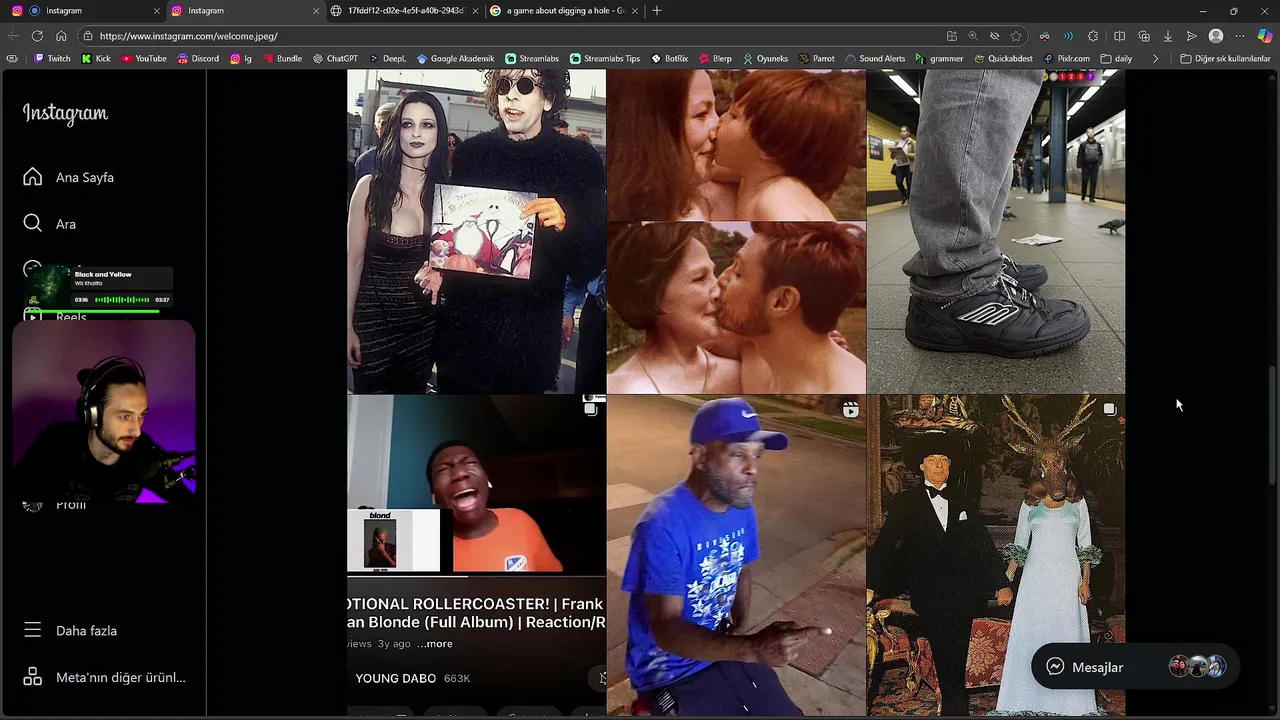Open the Daha fazla hamburger menu
Image resolution: width=1280 pixels, height=720 pixels.
[33, 630]
